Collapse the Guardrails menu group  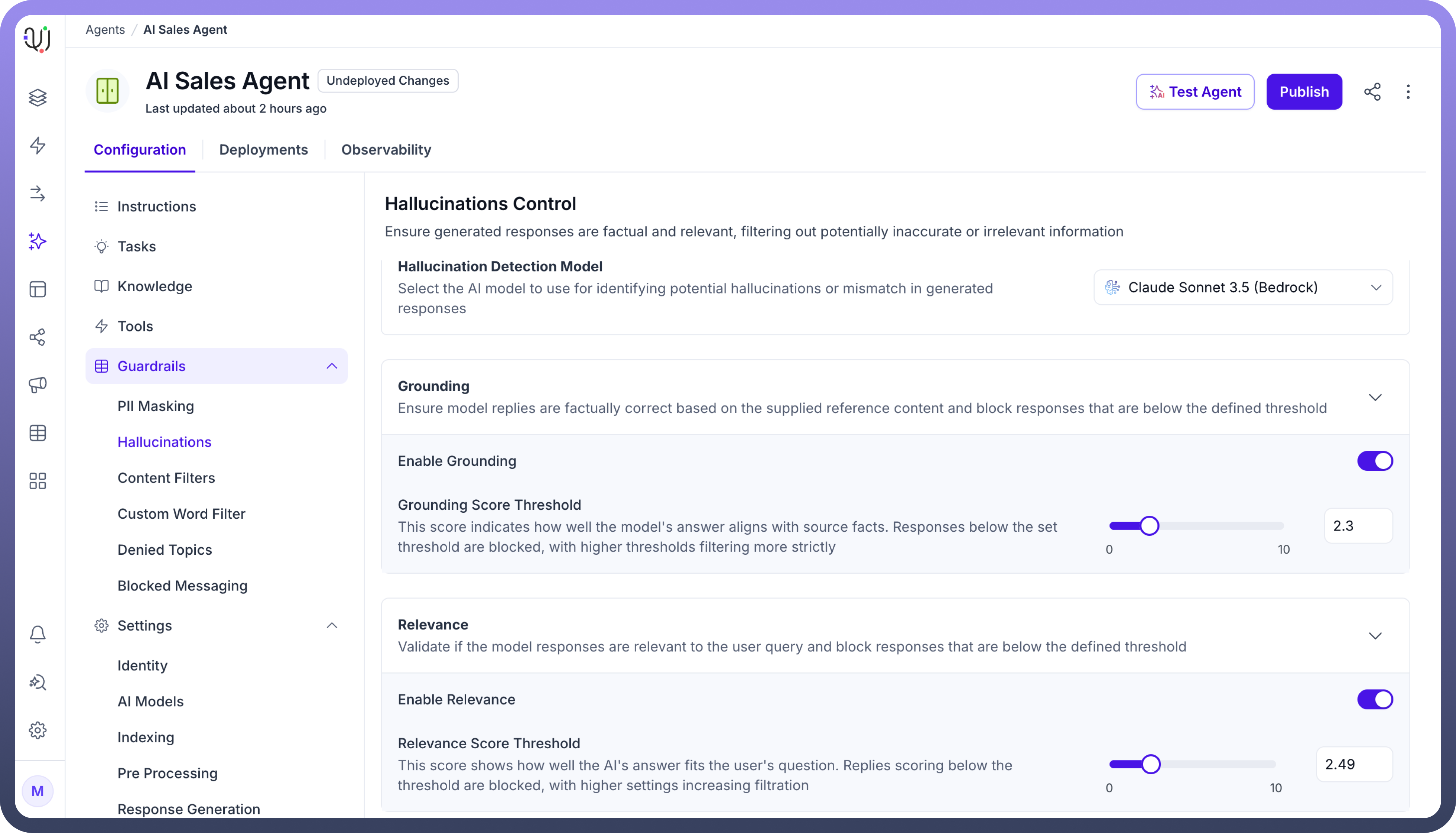coord(332,366)
